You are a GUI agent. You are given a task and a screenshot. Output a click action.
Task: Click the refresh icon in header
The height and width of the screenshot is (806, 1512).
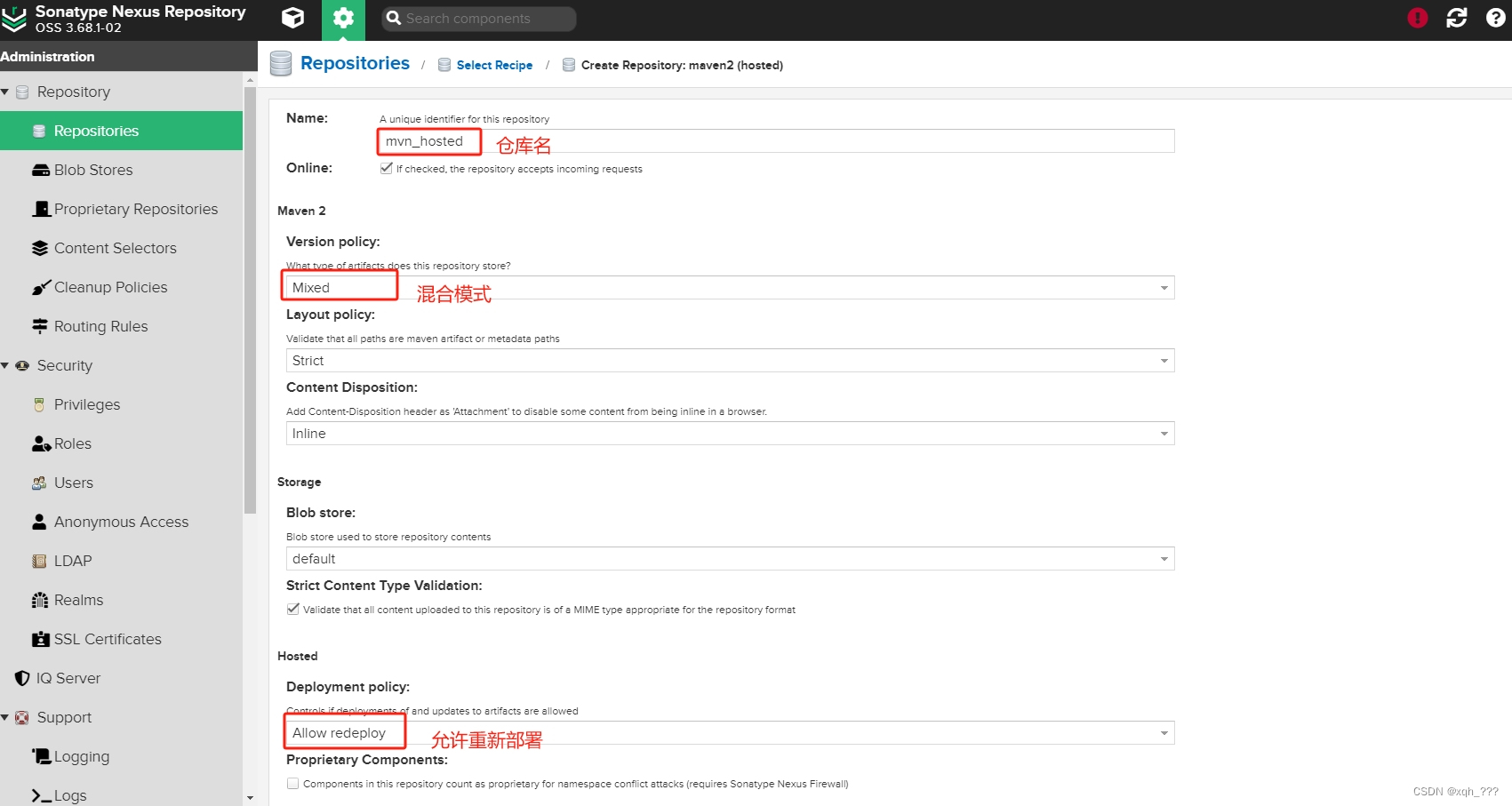click(1457, 18)
